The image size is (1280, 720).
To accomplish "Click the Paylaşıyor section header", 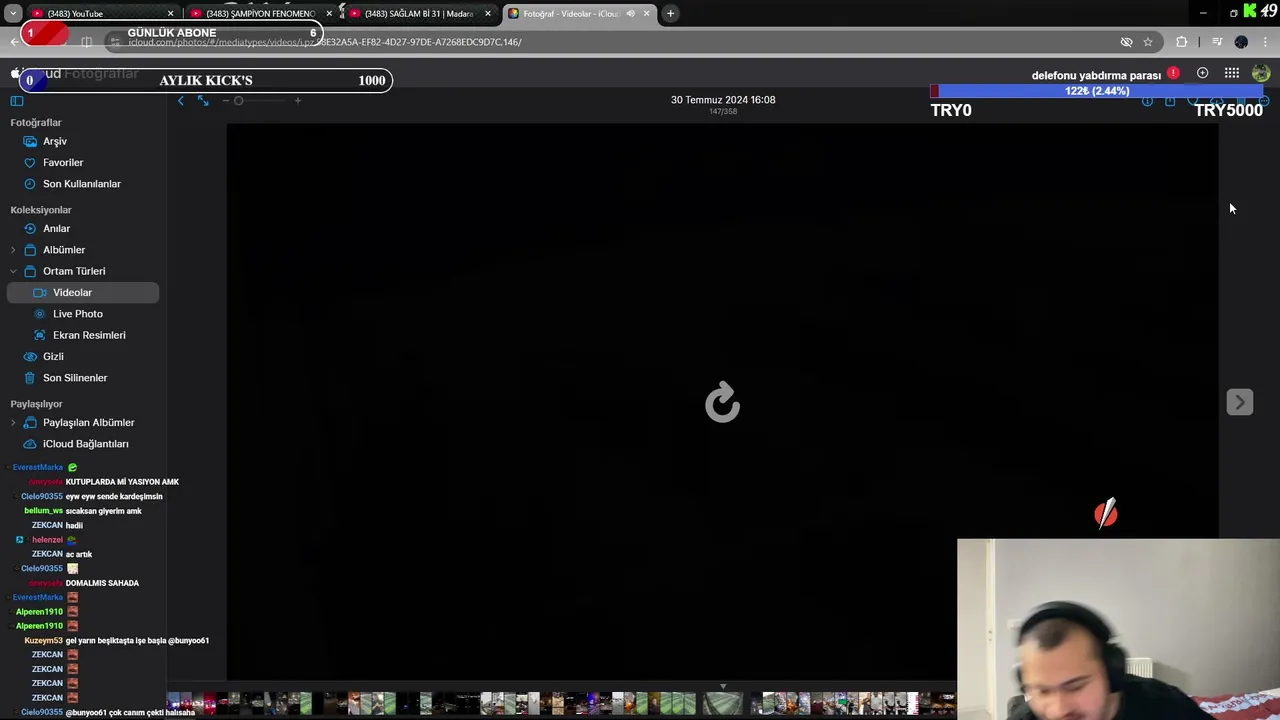I will pos(36,404).
